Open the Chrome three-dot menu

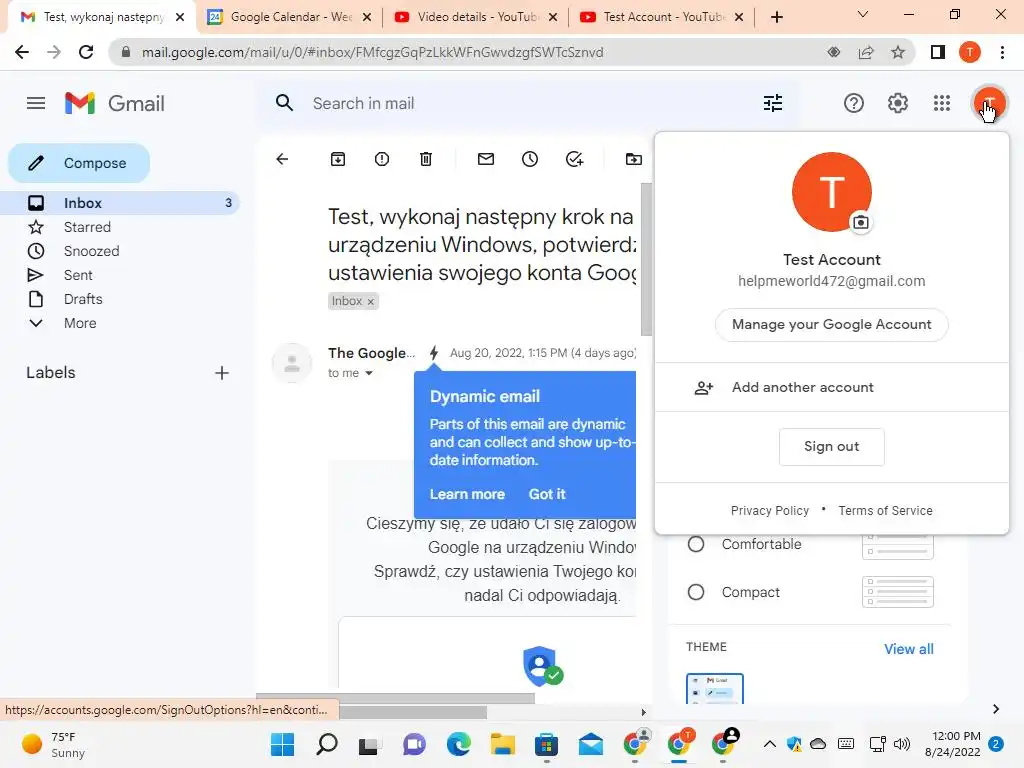1002,52
